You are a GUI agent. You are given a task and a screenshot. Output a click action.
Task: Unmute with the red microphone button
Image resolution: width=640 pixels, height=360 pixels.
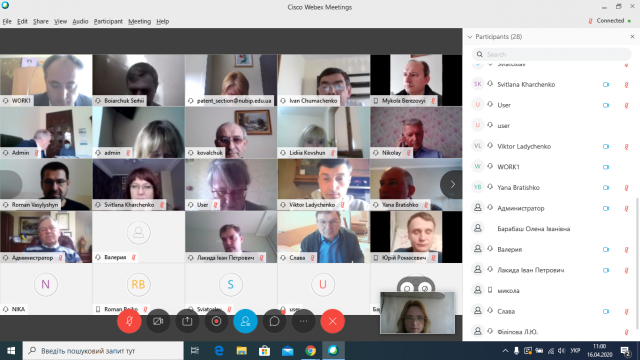(x=129, y=321)
